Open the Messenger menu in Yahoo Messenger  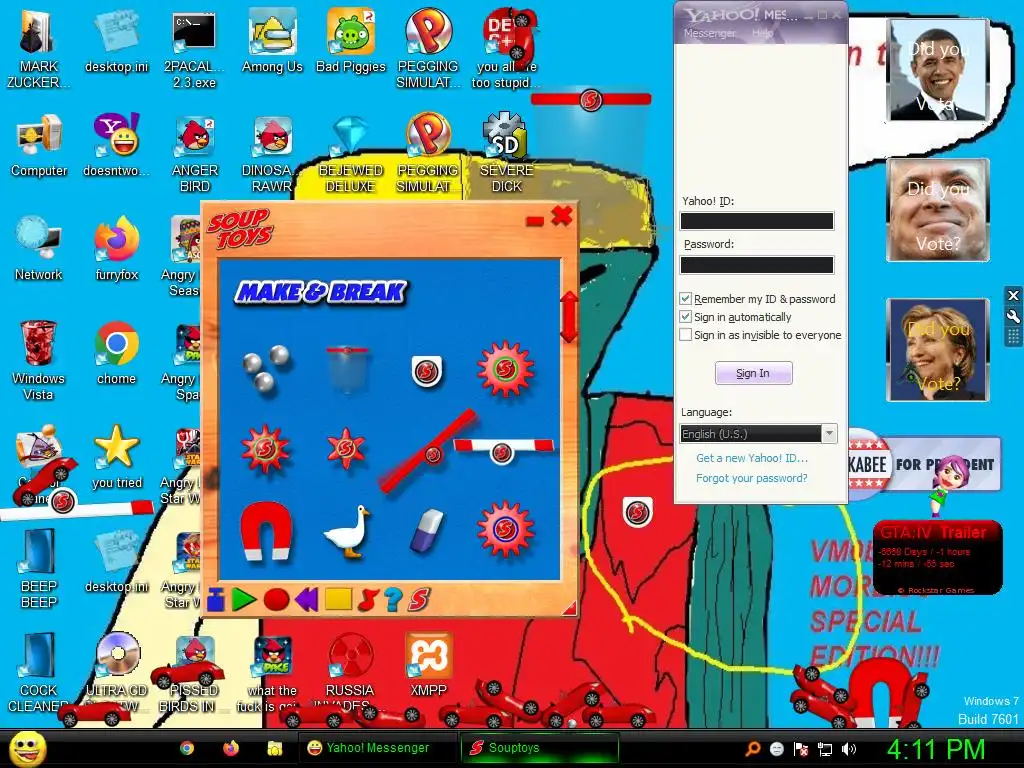(709, 33)
